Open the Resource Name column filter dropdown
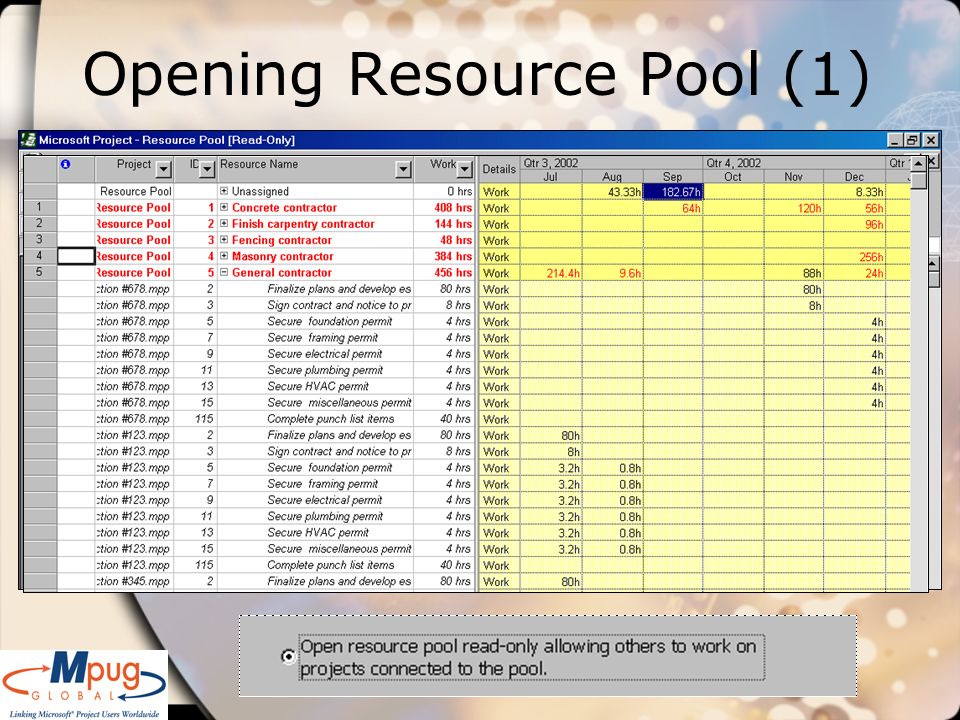Viewport: 960px width, 720px height. (403, 169)
